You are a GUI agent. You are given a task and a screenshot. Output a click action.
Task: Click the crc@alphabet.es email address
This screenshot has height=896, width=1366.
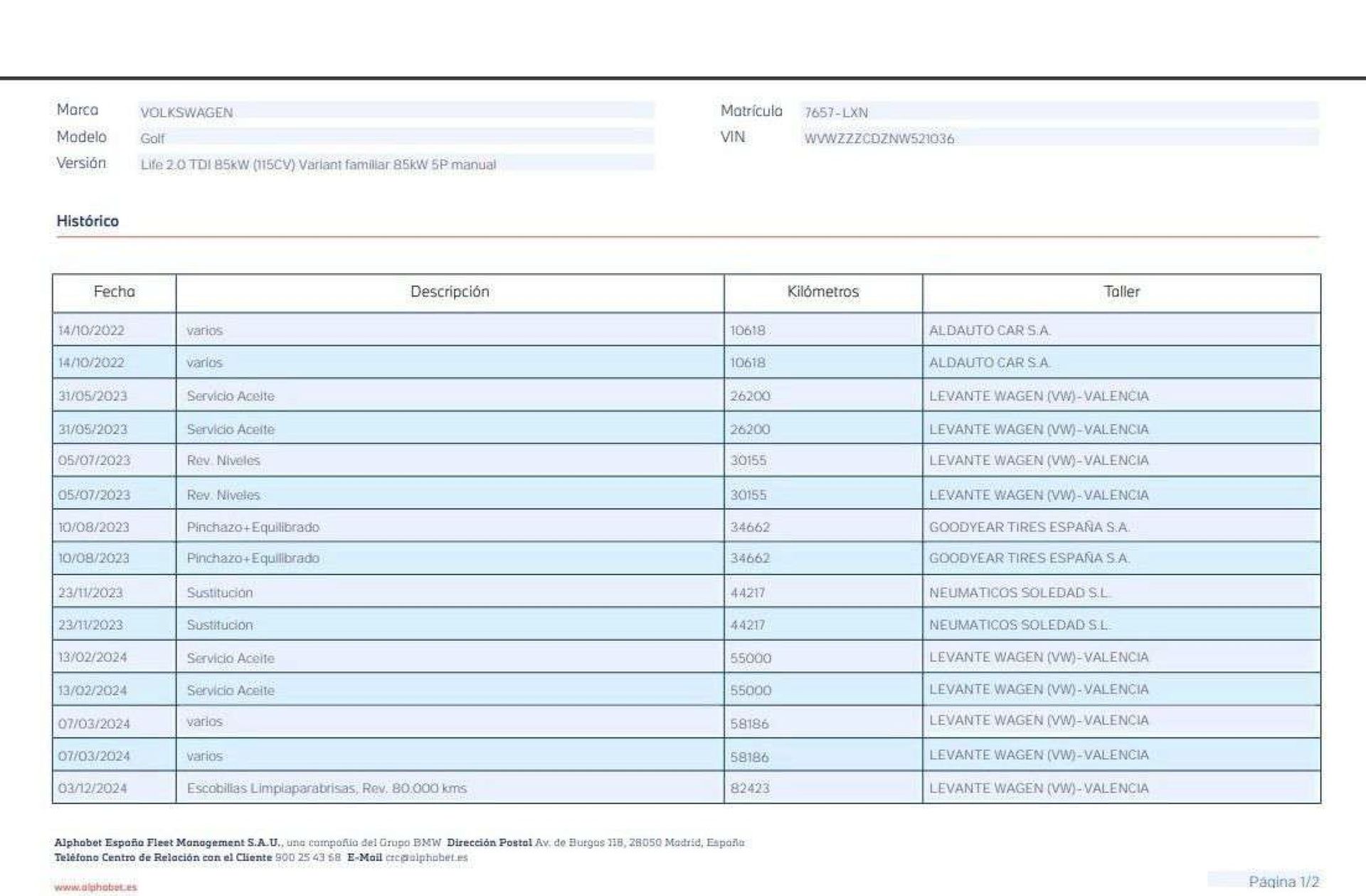pyautogui.click(x=426, y=858)
